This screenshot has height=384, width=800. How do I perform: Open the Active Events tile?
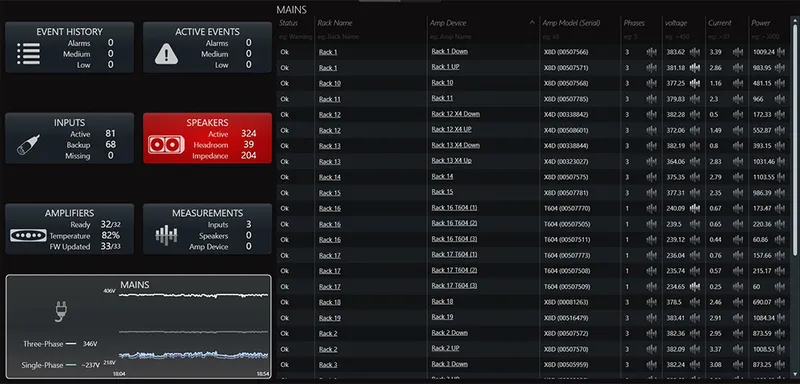tap(207, 47)
